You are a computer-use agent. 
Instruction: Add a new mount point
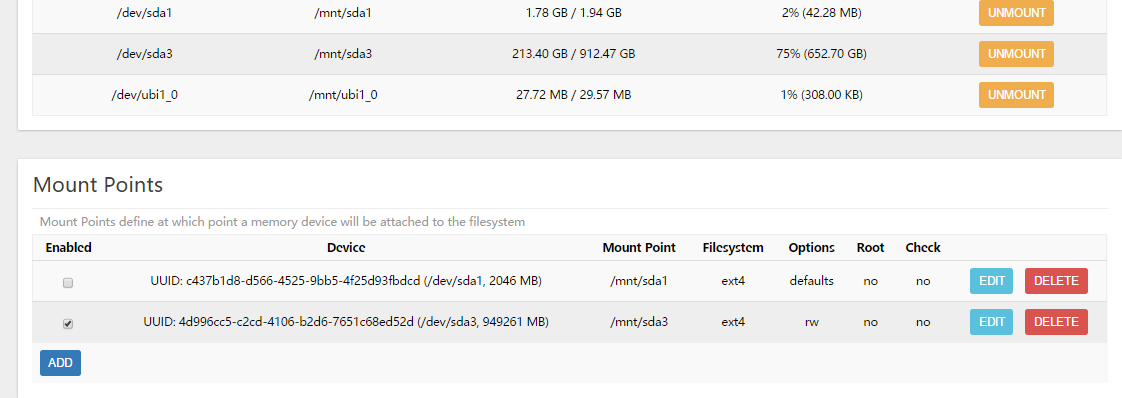point(60,363)
